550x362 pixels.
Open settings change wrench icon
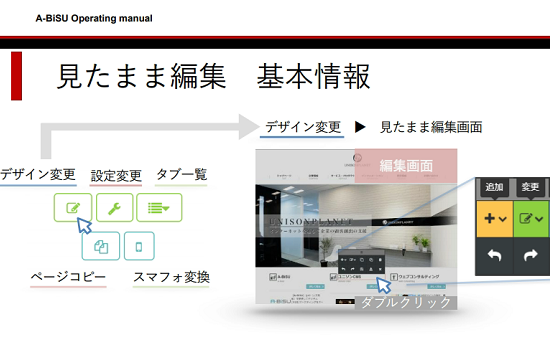[x=115, y=207]
